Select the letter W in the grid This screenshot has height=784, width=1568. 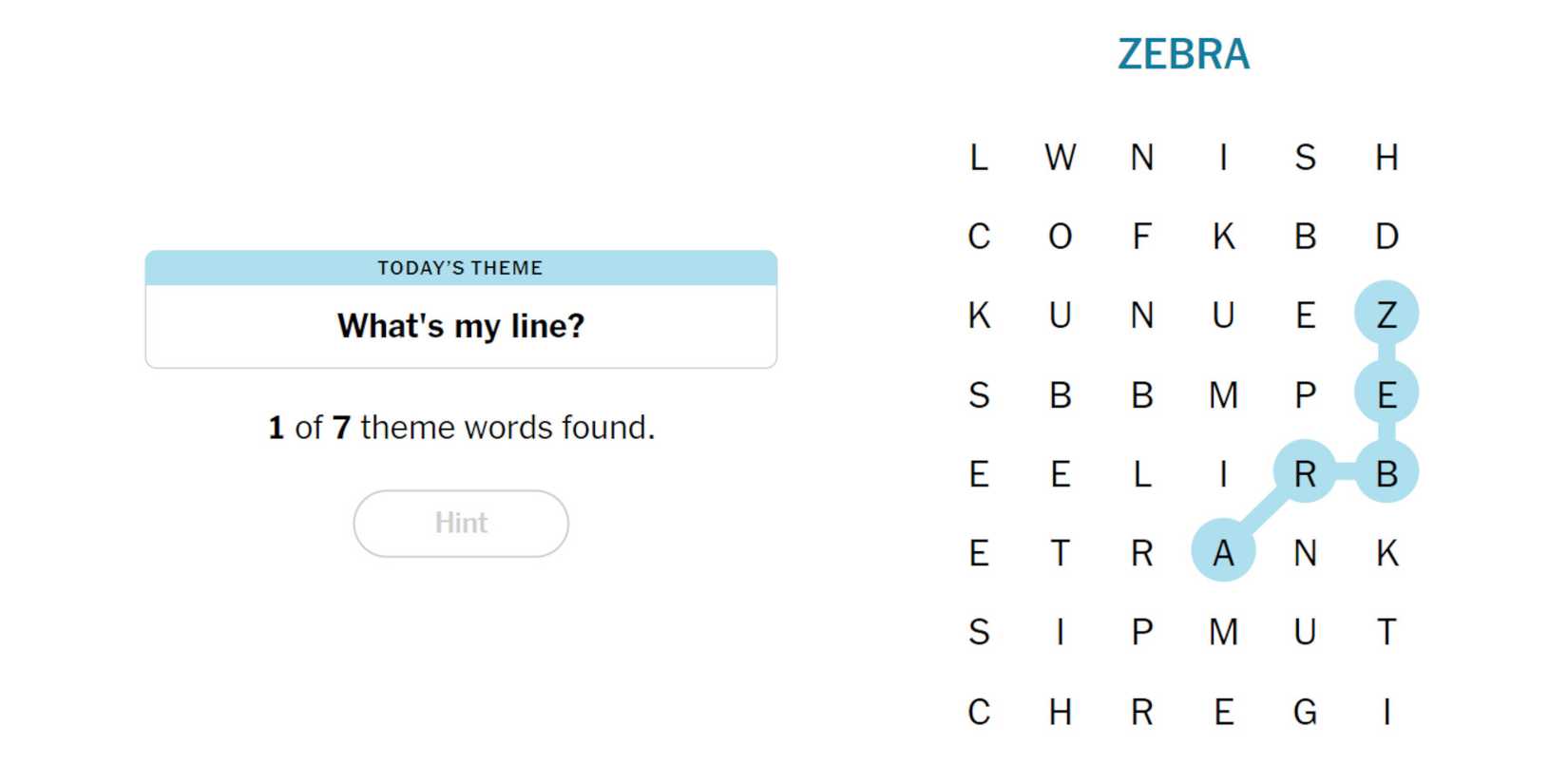click(x=1061, y=157)
